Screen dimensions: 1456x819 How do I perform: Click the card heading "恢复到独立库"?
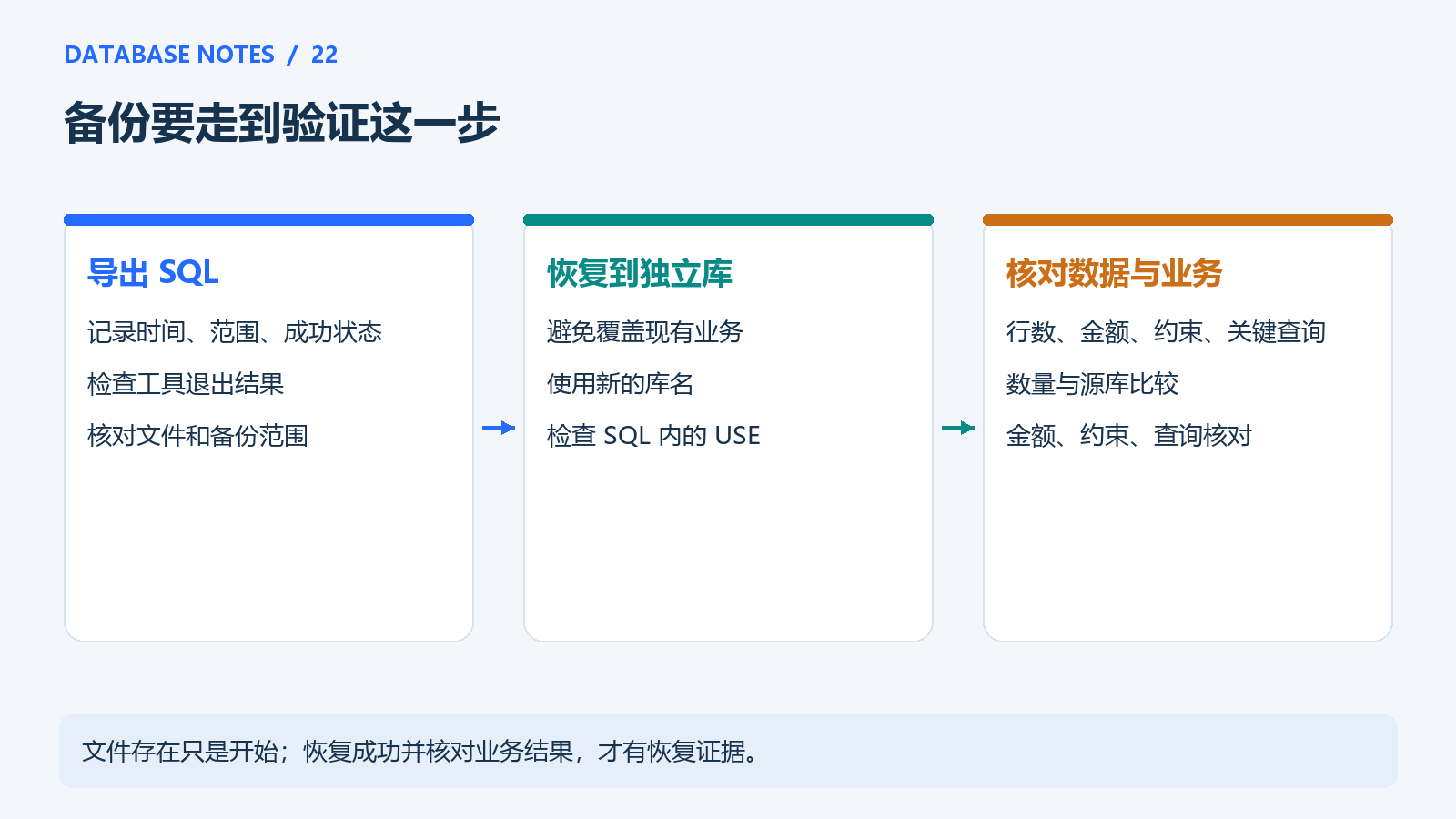(x=640, y=272)
